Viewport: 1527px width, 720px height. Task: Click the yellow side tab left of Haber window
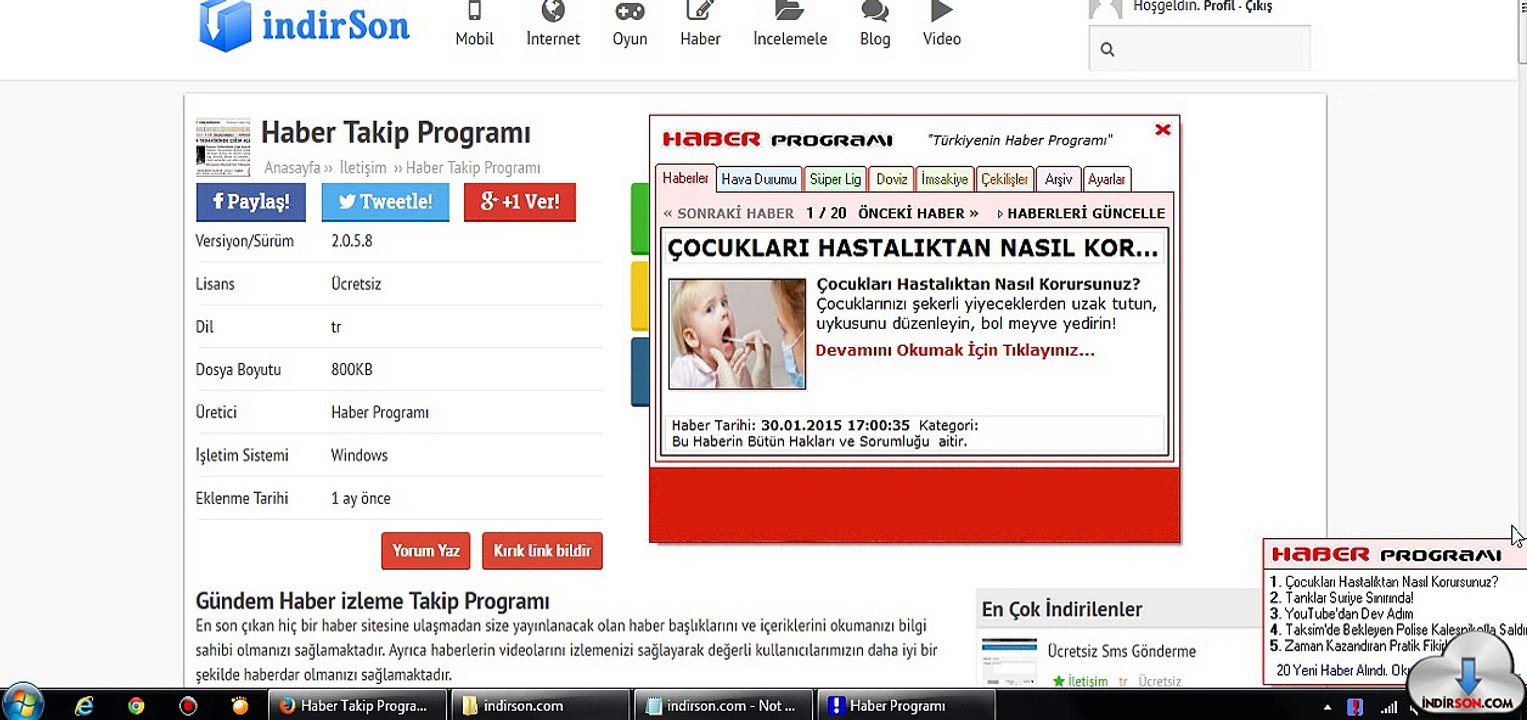click(x=640, y=296)
